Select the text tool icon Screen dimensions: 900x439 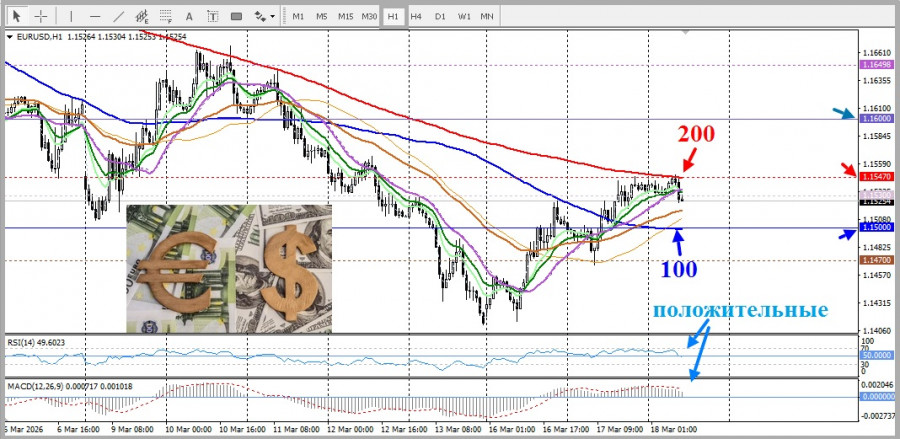pos(190,16)
